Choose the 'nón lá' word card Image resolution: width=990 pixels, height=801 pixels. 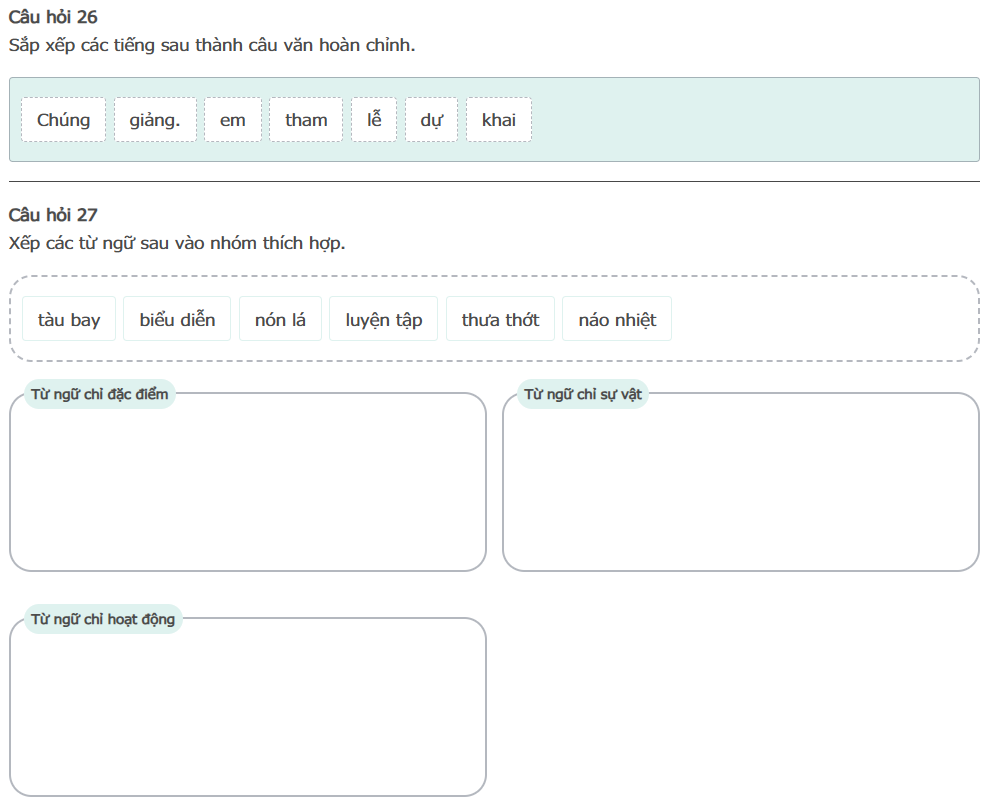[x=280, y=319]
